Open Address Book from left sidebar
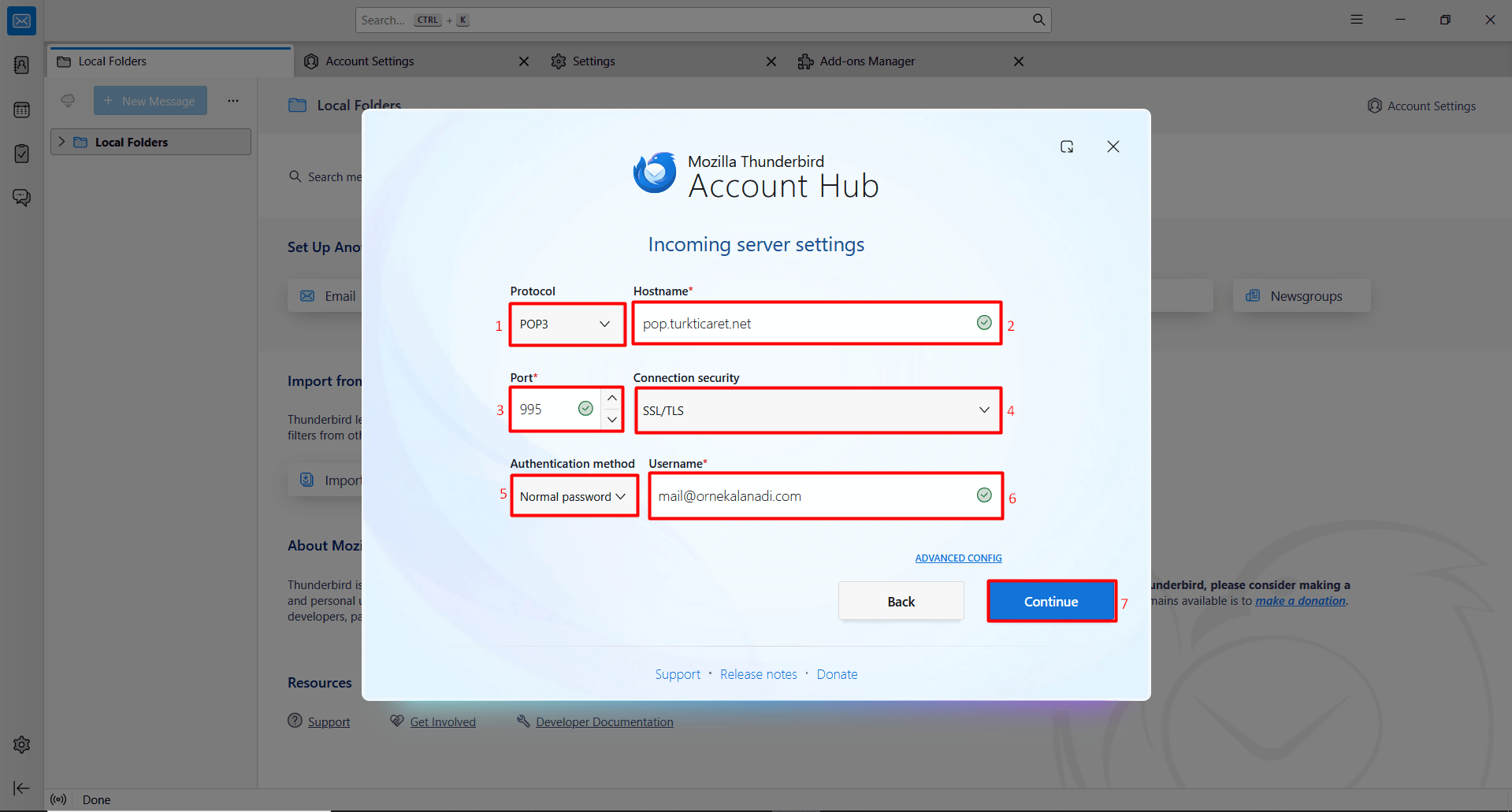The height and width of the screenshot is (812, 1512). click(21, 65)
